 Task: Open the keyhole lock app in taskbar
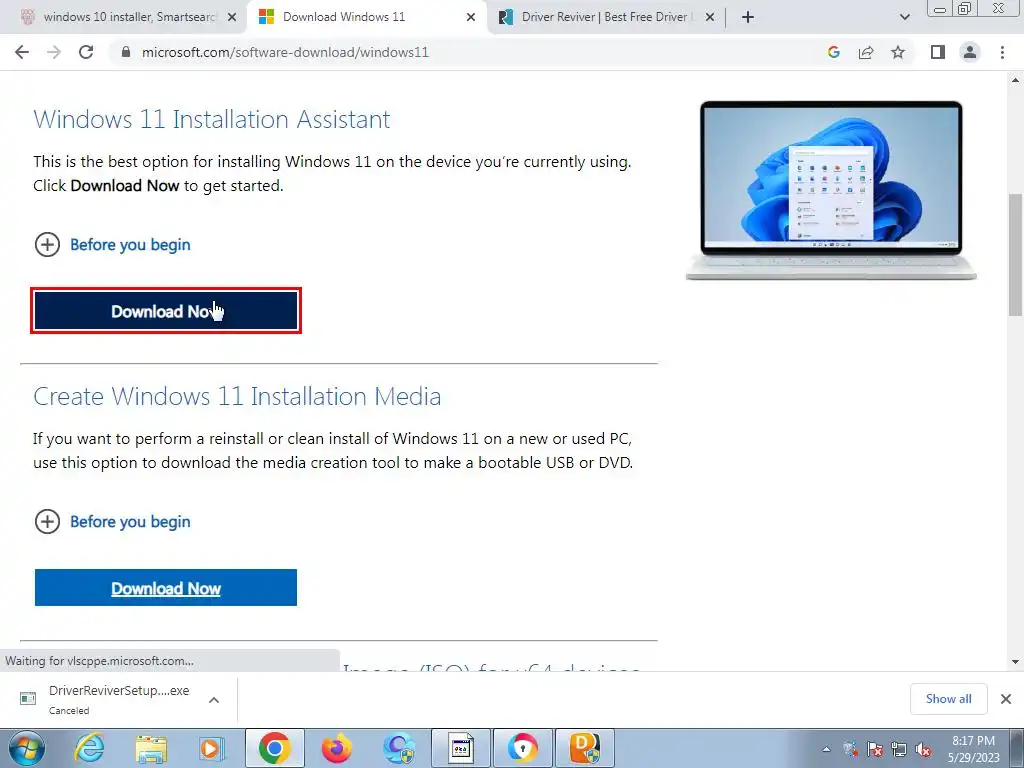click(522, 748)
